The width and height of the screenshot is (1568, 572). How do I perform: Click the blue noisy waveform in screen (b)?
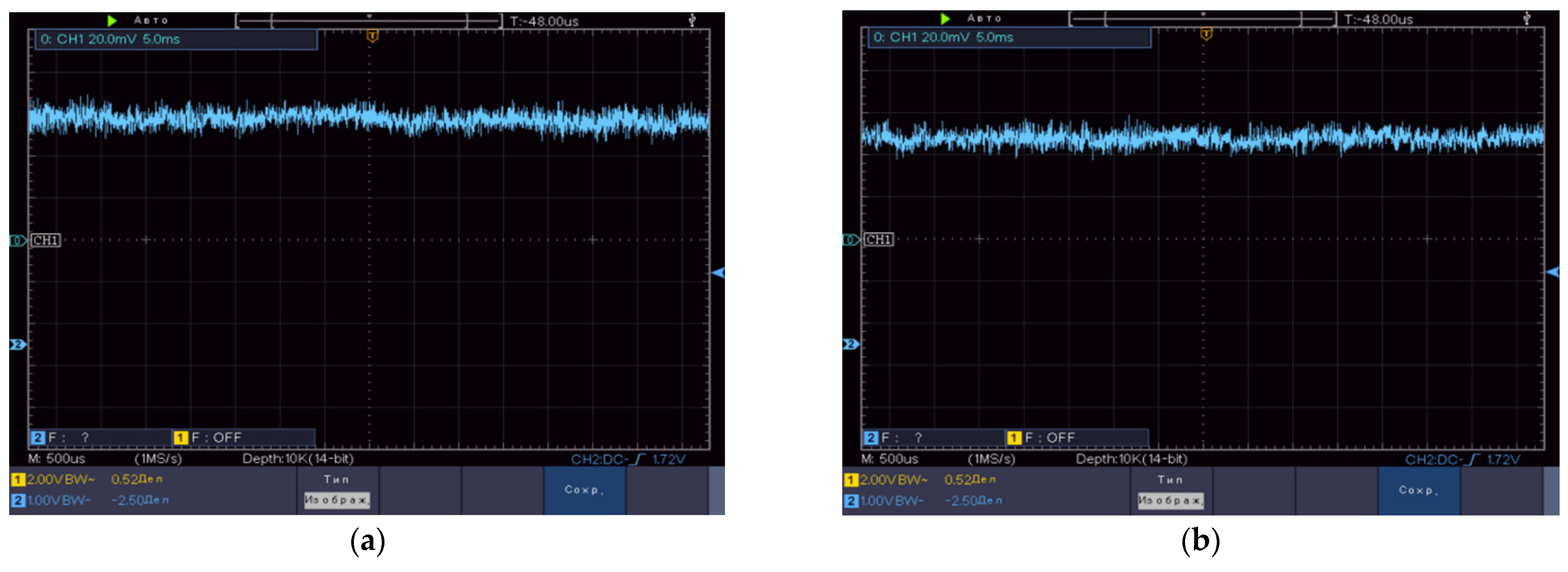pos(1203,138)
